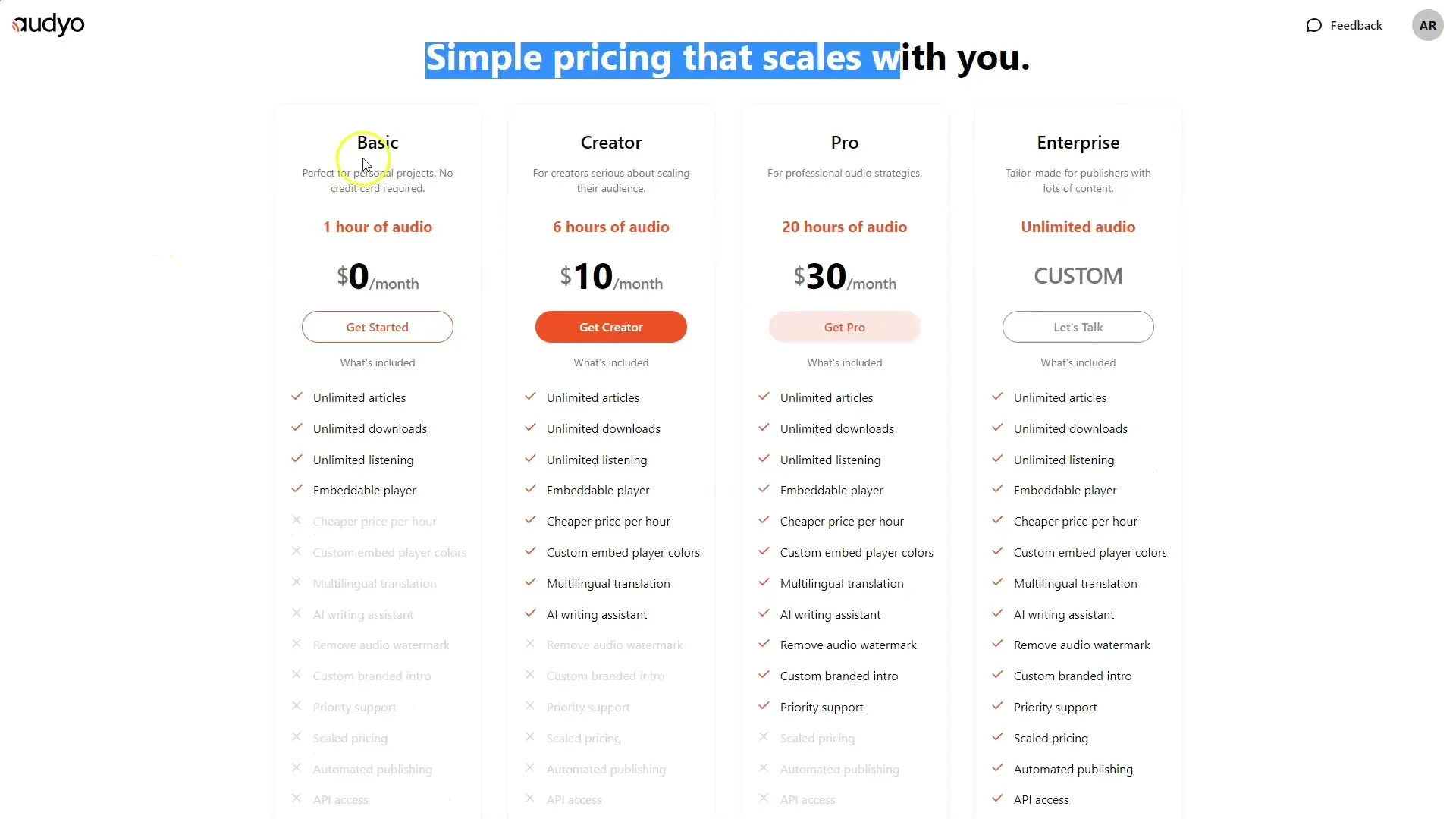Select the Basic plan tier tab
Image resolution: width=1456 pixels, height=819 pixels.
[x=377, y=141]
